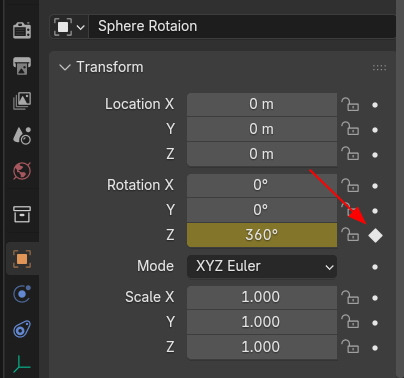
Task: Open the Object Constraints properties tab
Action: 22,329
